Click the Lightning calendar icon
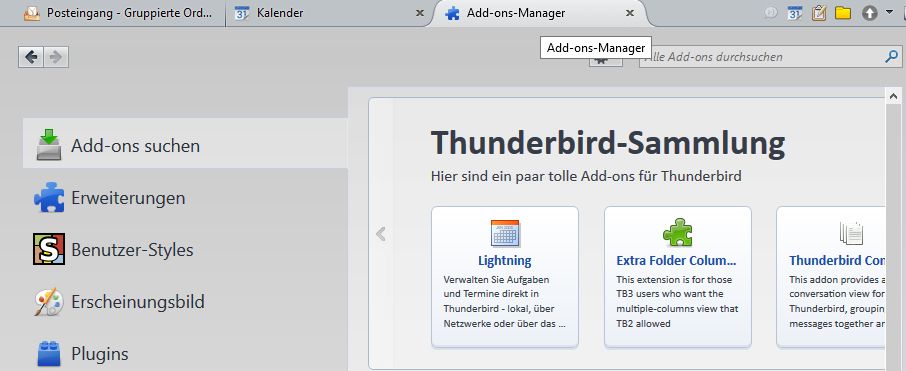 tap(505, 233)
